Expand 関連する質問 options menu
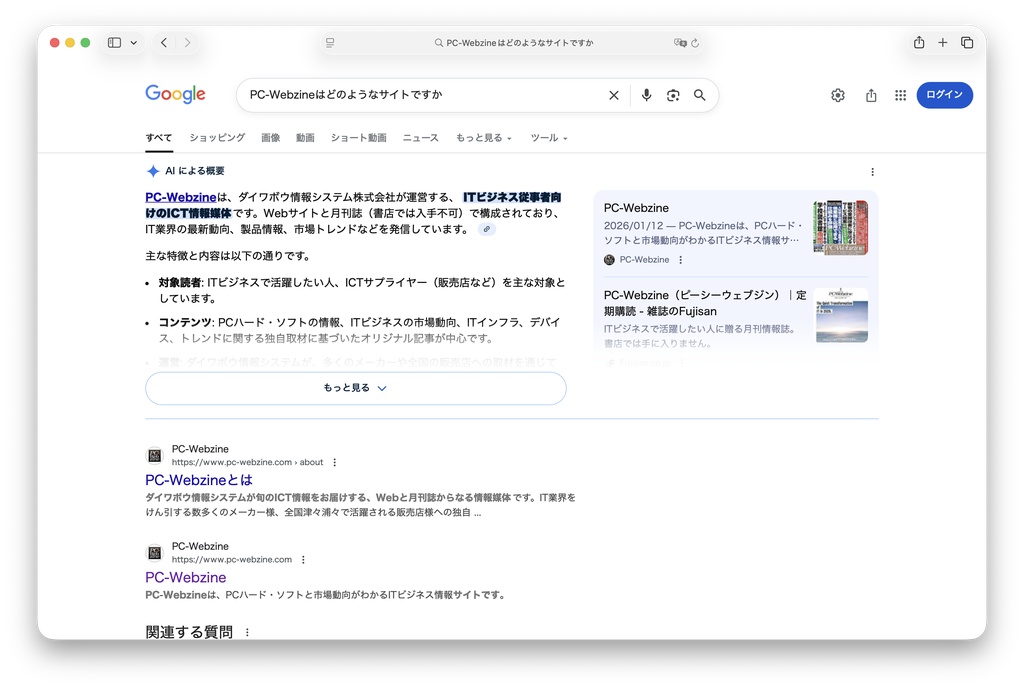 click(x=247, y=632)
